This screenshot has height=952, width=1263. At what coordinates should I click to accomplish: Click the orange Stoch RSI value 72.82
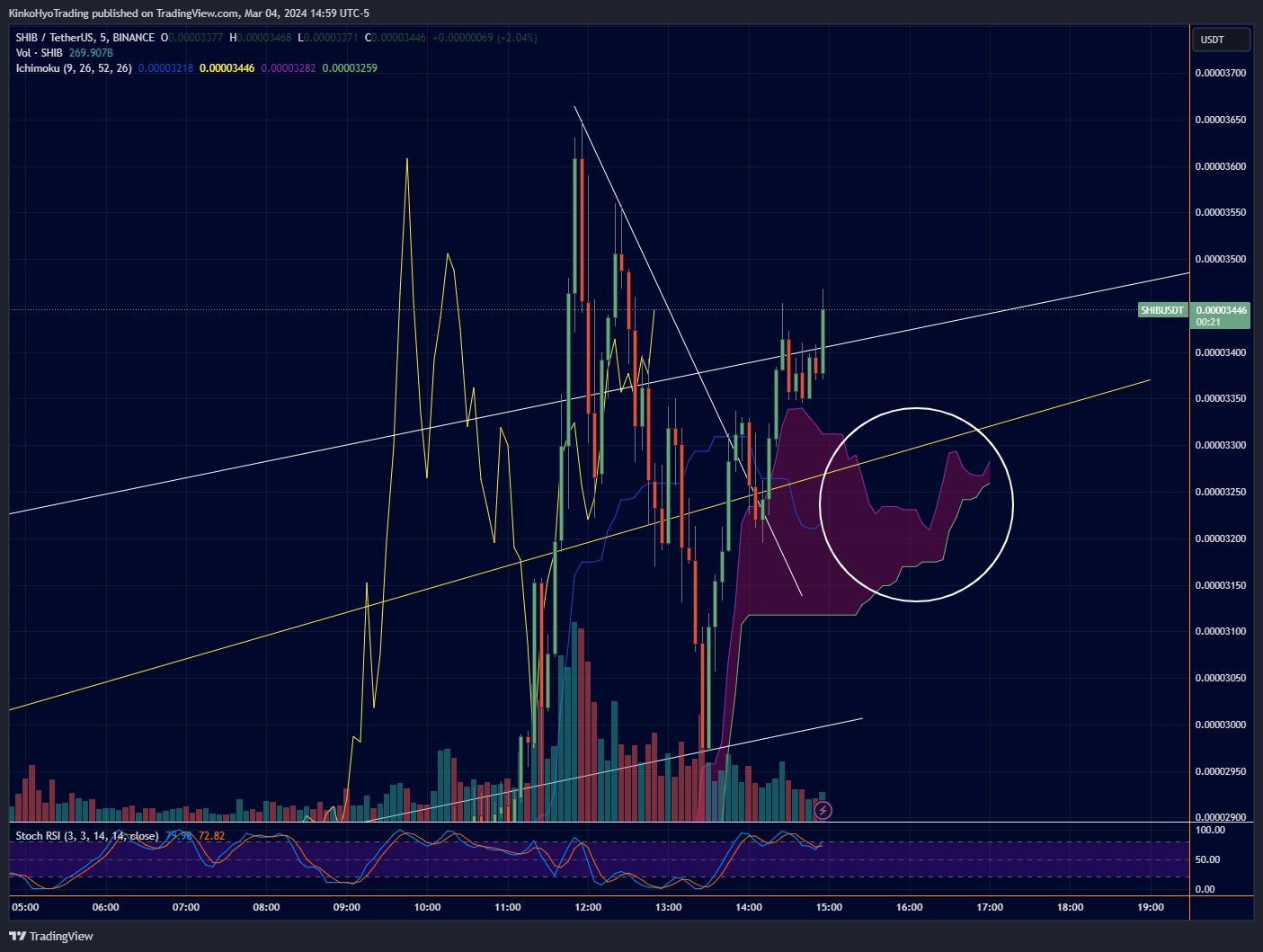pyautogui.click(x=211, y=836)
